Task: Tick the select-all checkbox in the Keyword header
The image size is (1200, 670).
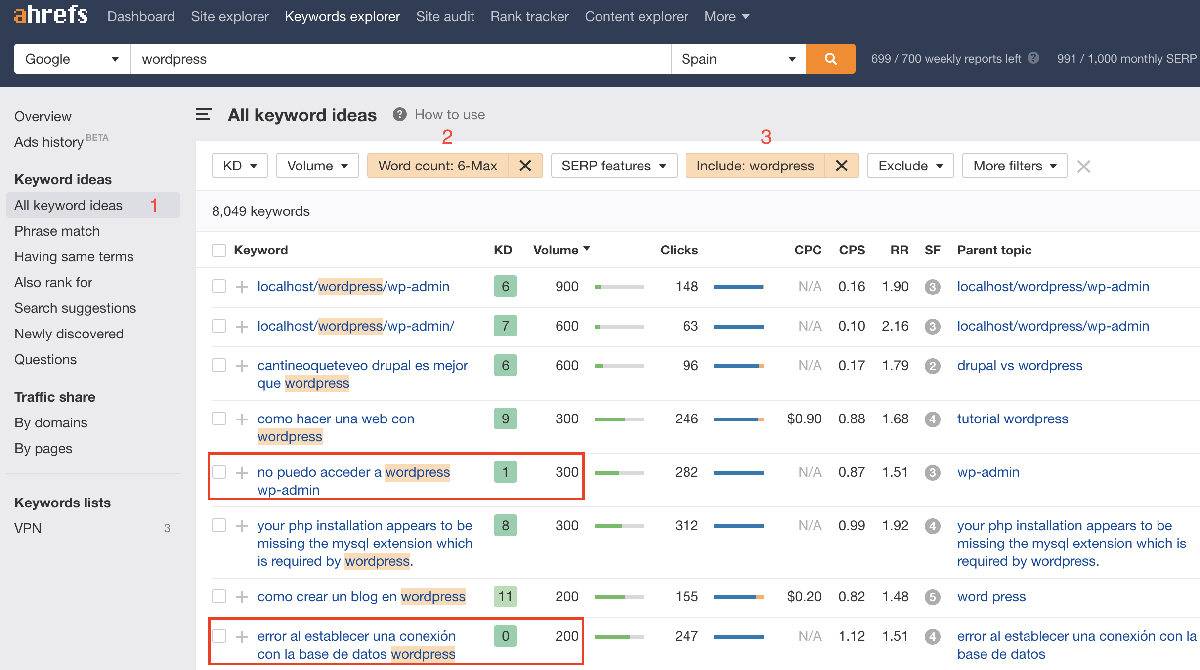Action: (x=219, y=250)
